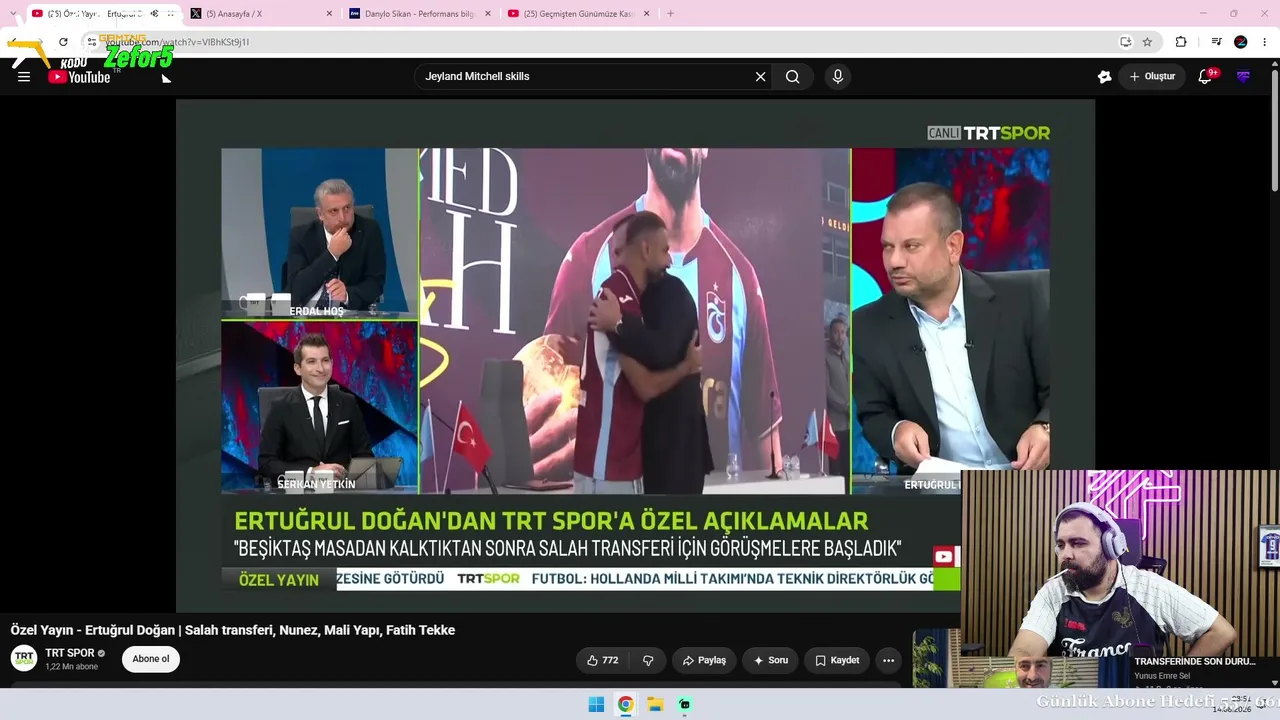Image resolution: width=1280 pixels, height=720 pixels.
Task: Click the 1,22 Mn abone subscriber count
Action: pyautogui.click(x=72, y=667)
